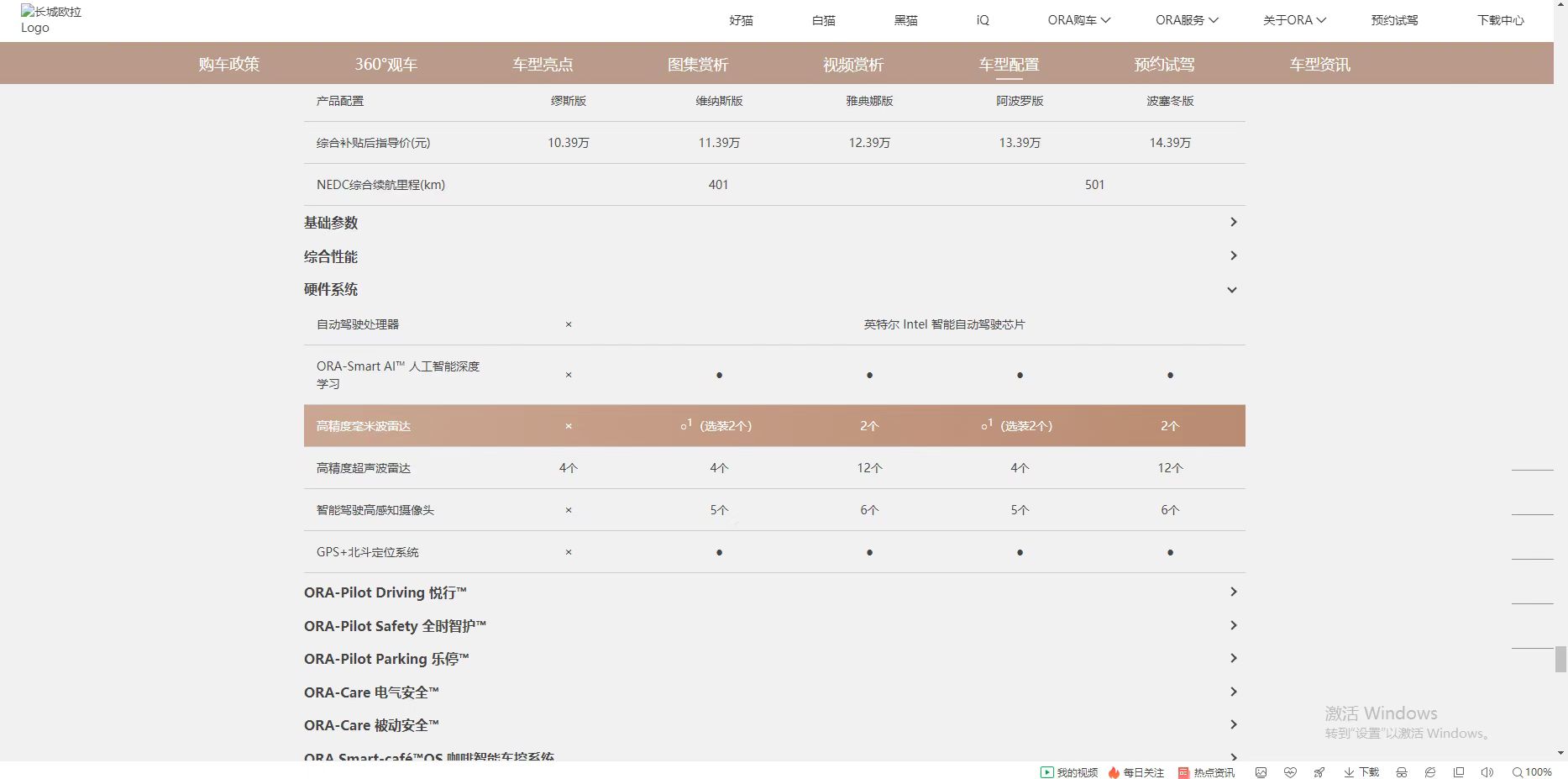Click the heart-pulse health check icon
Screen dimensions: 1568x779
pos(1290,772)
